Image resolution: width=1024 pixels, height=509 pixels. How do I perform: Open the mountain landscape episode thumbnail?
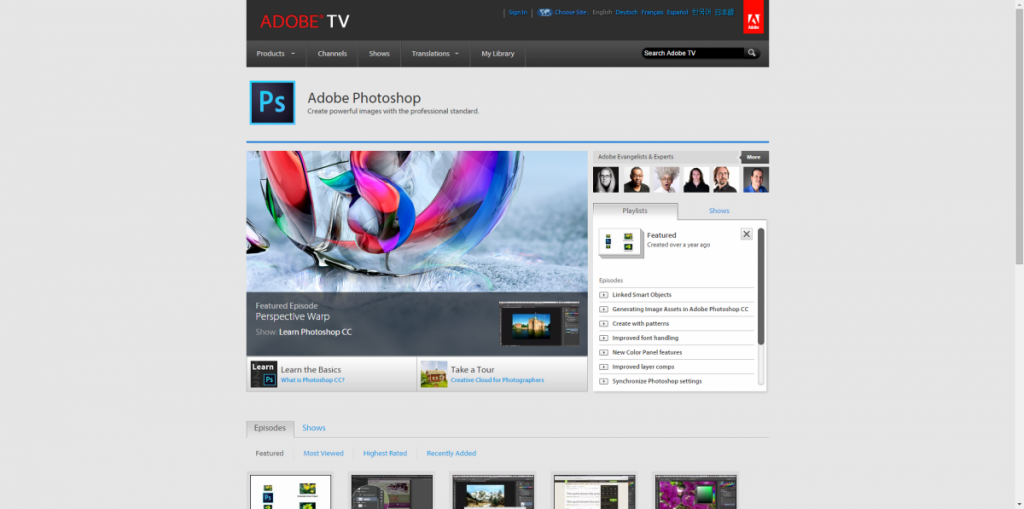pos(493,492)
